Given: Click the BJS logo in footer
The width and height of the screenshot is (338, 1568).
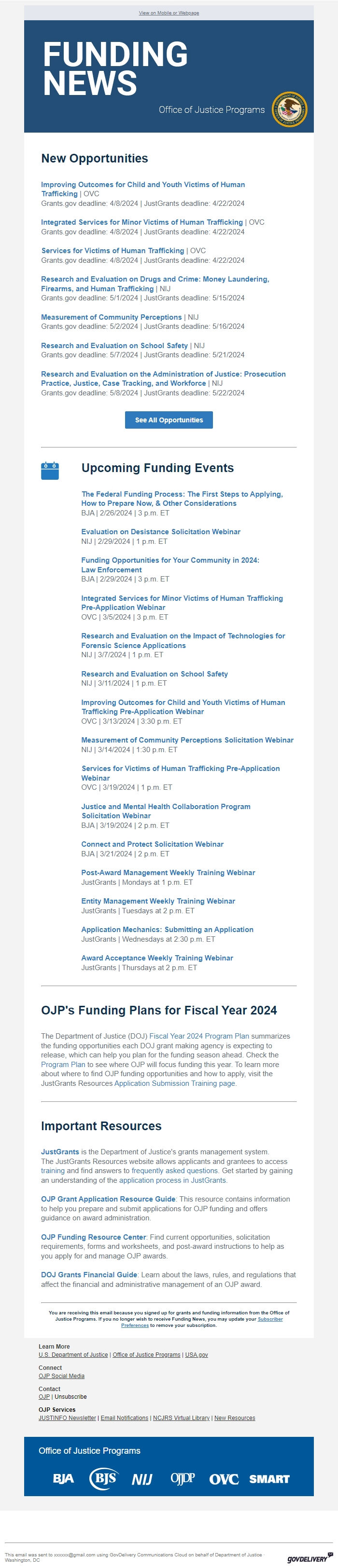Looking at the screenshot, I should (x=103, y=1478).
